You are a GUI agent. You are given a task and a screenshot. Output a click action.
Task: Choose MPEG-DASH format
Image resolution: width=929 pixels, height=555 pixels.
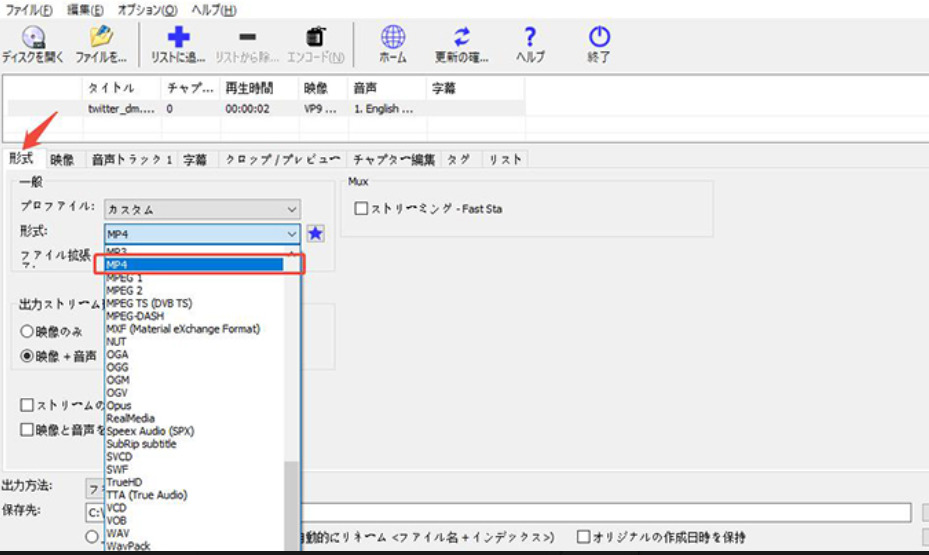[x=194, y=316]
